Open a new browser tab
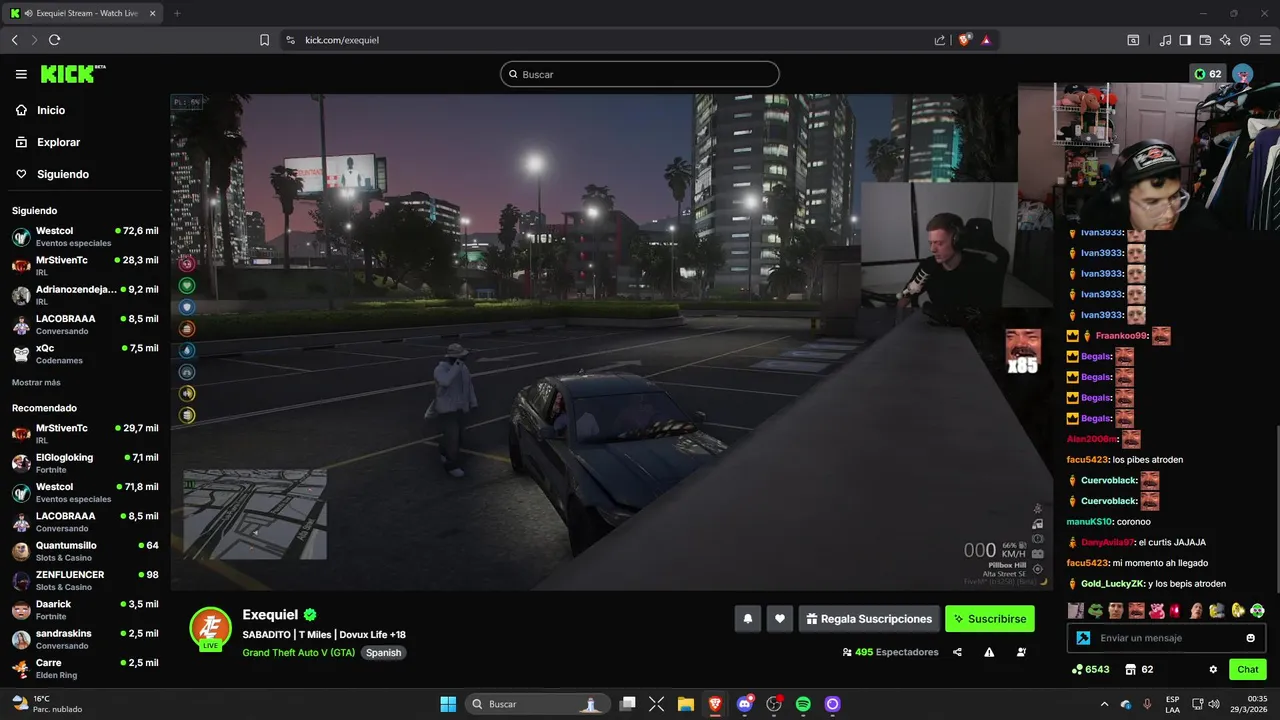The height and width of the screenshot is (720, 1280). tap(177, 13)
